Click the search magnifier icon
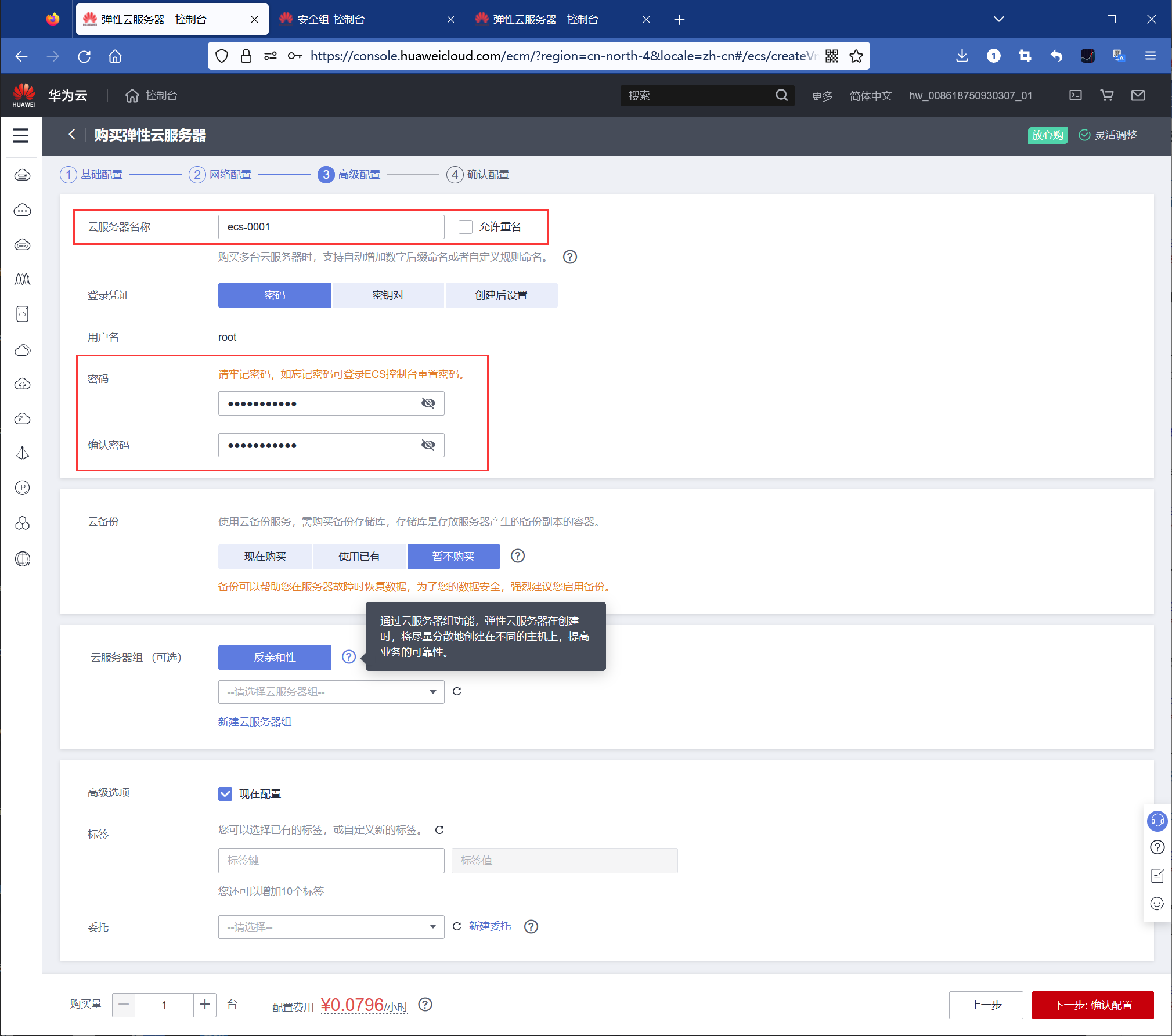Image resolution: width=1172 pixels, height=1036 pixels. tap(782, 95)
